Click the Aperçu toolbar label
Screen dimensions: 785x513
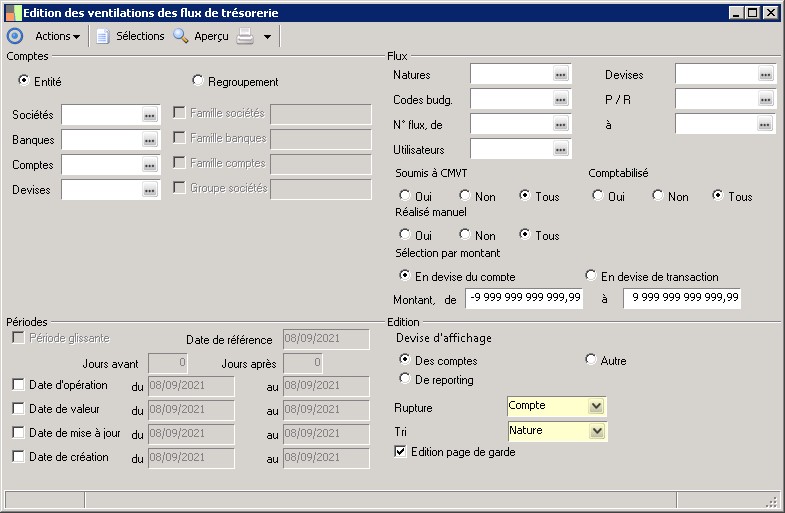pos(211,36)
